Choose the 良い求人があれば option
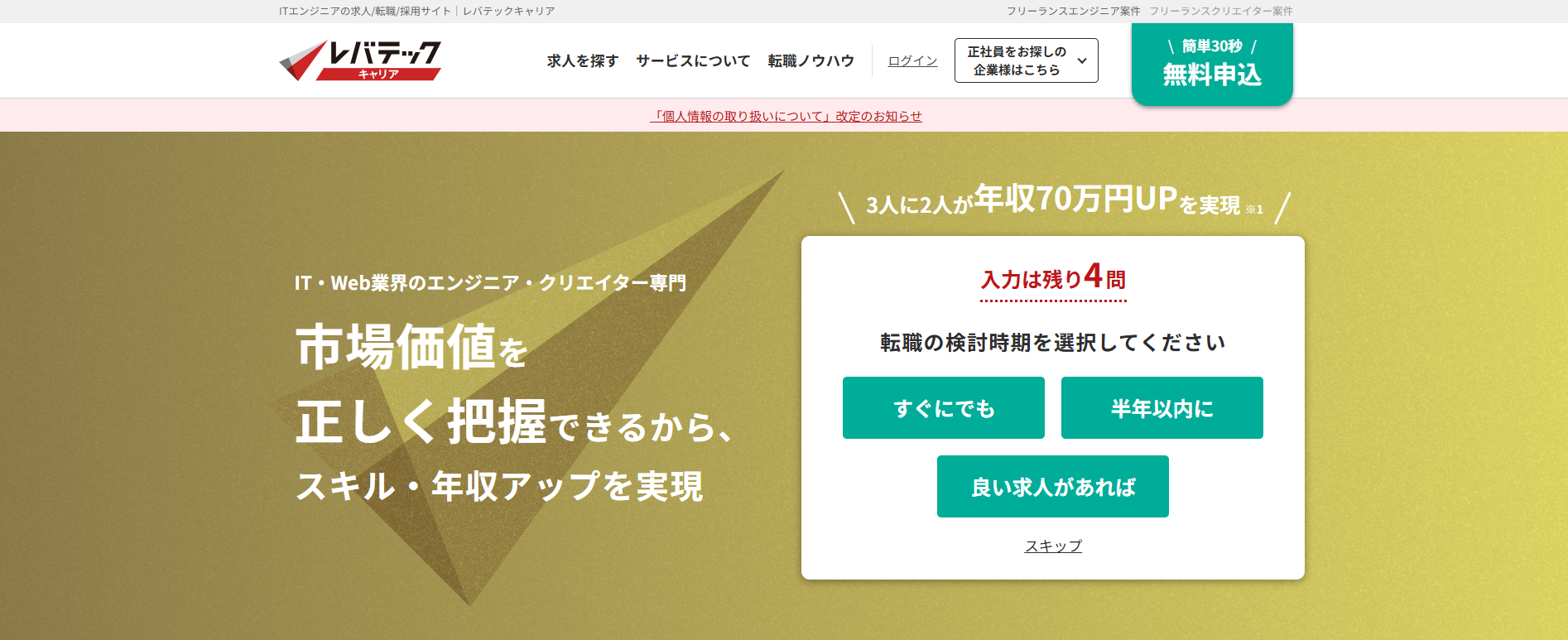The width and height of the screenshot is (1568, 640). 1052,487
